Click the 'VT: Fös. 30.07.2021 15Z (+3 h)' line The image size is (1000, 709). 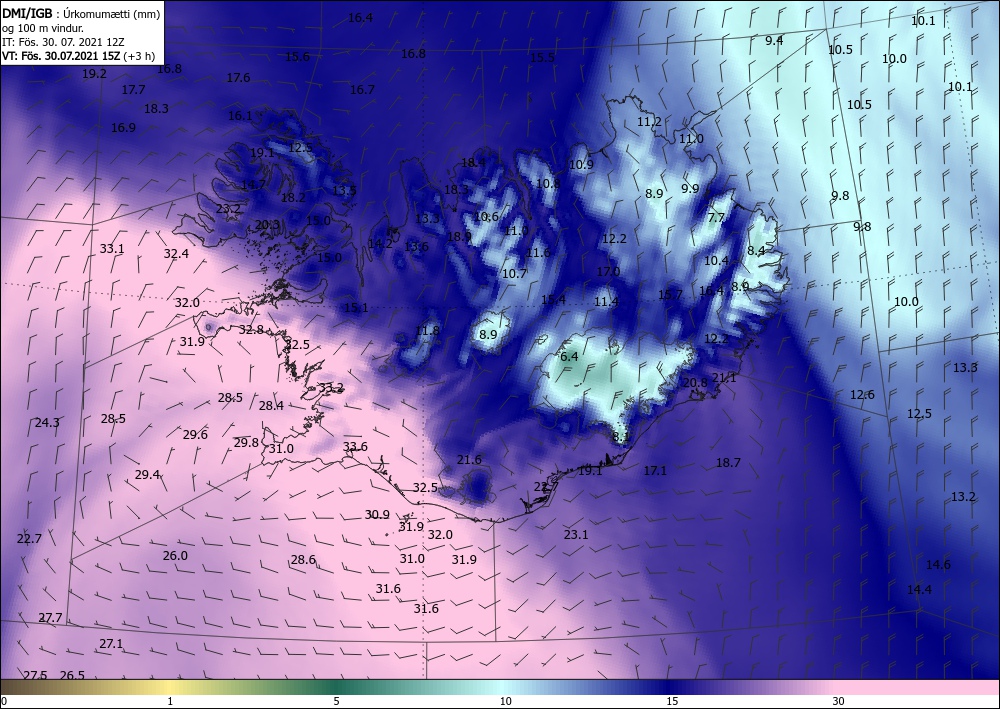[x=78, y=56]
